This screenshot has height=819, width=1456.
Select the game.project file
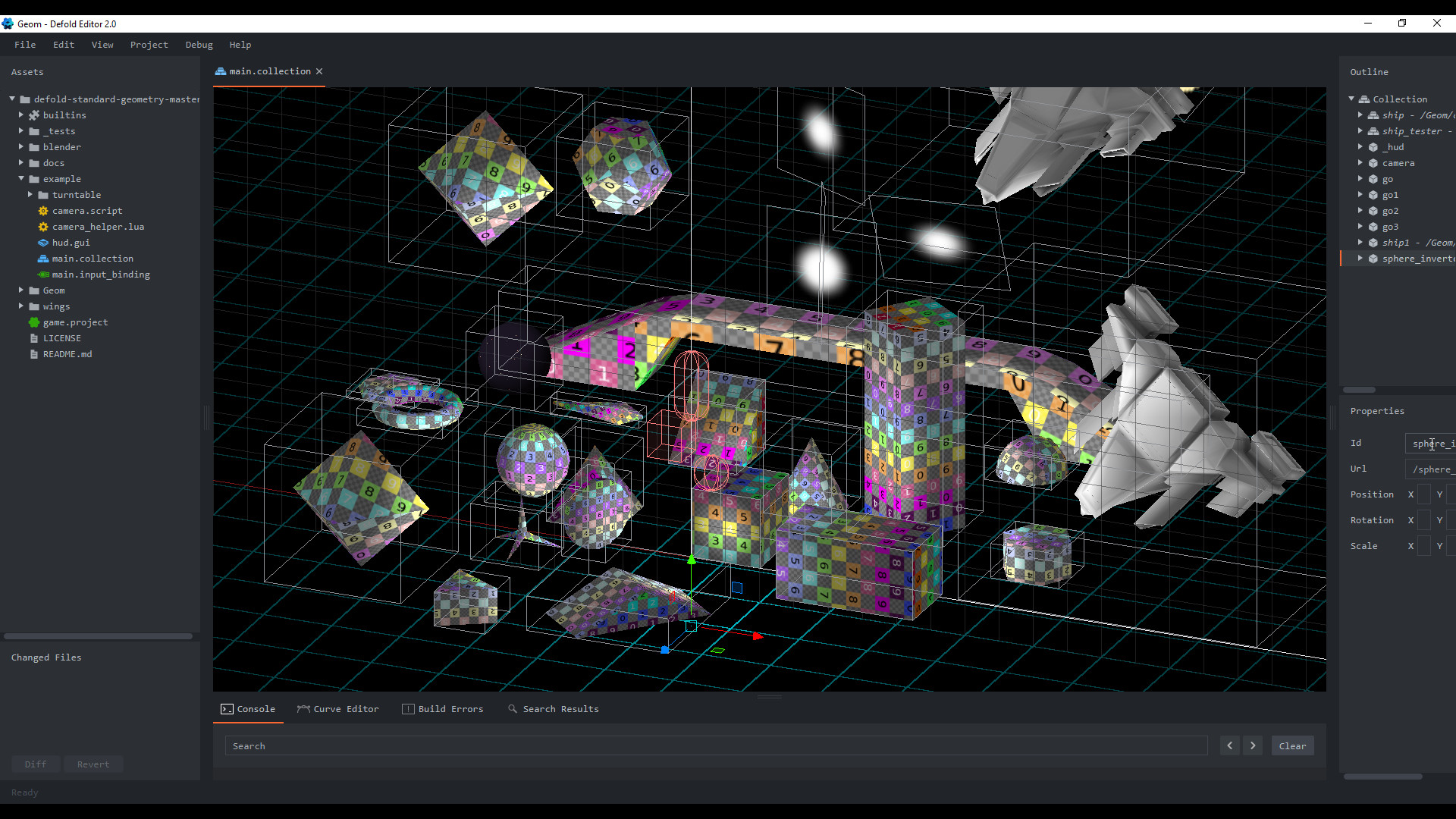[75, 322]
